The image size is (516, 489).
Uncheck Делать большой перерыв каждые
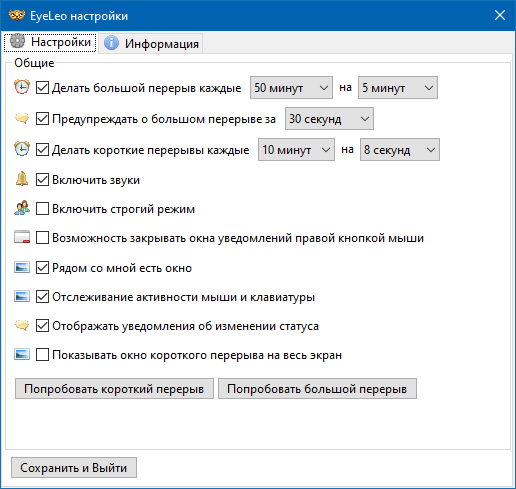(x=42, y=88)
